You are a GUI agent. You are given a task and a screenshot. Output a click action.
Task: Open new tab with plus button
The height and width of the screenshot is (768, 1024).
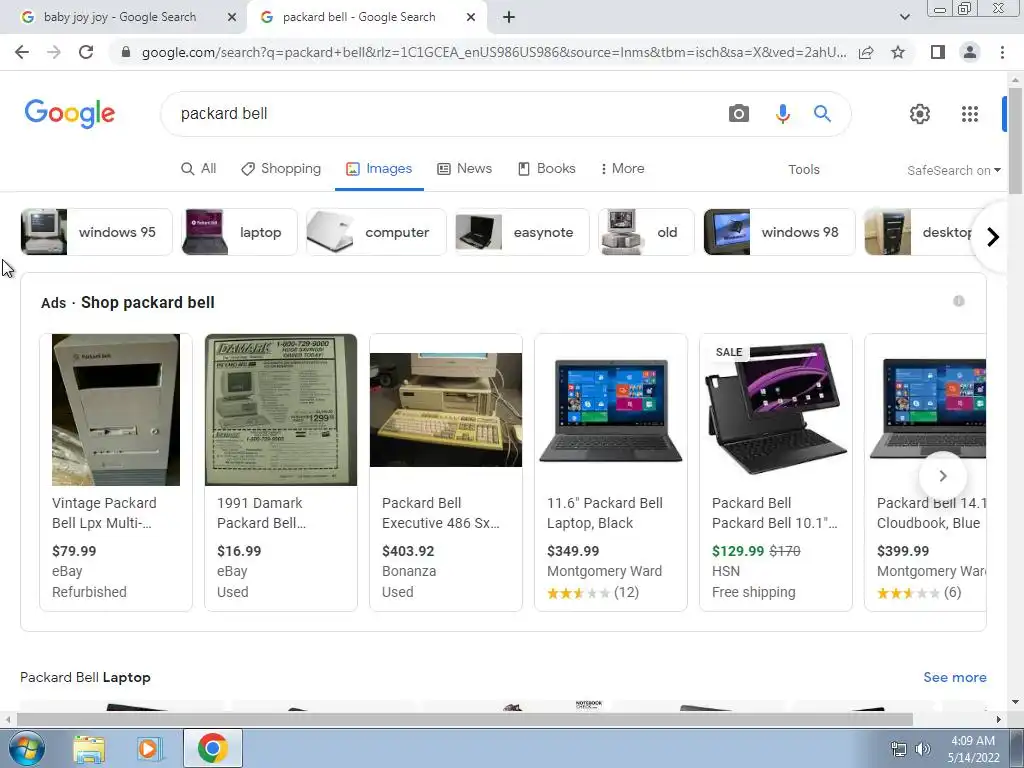click(x=509, y=17)
